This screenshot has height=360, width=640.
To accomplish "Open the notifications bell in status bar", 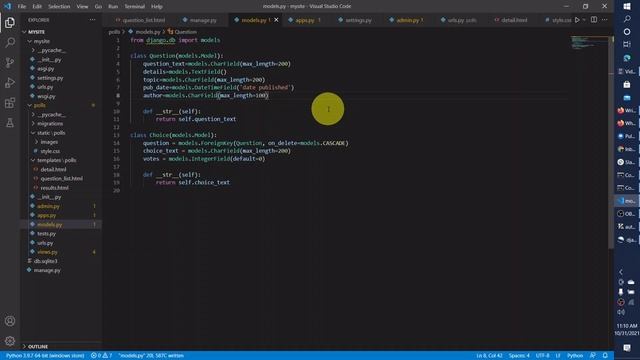I will [605, 356].
